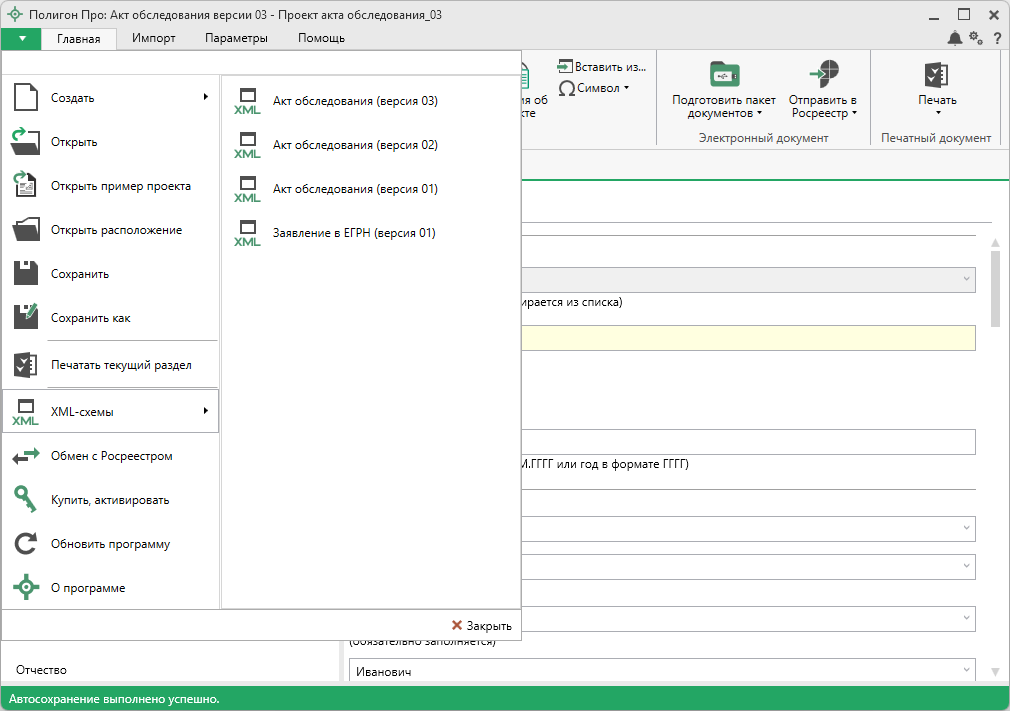
Task: Select Акт обследования (версия 02)
Action: (x=355, y=145)
